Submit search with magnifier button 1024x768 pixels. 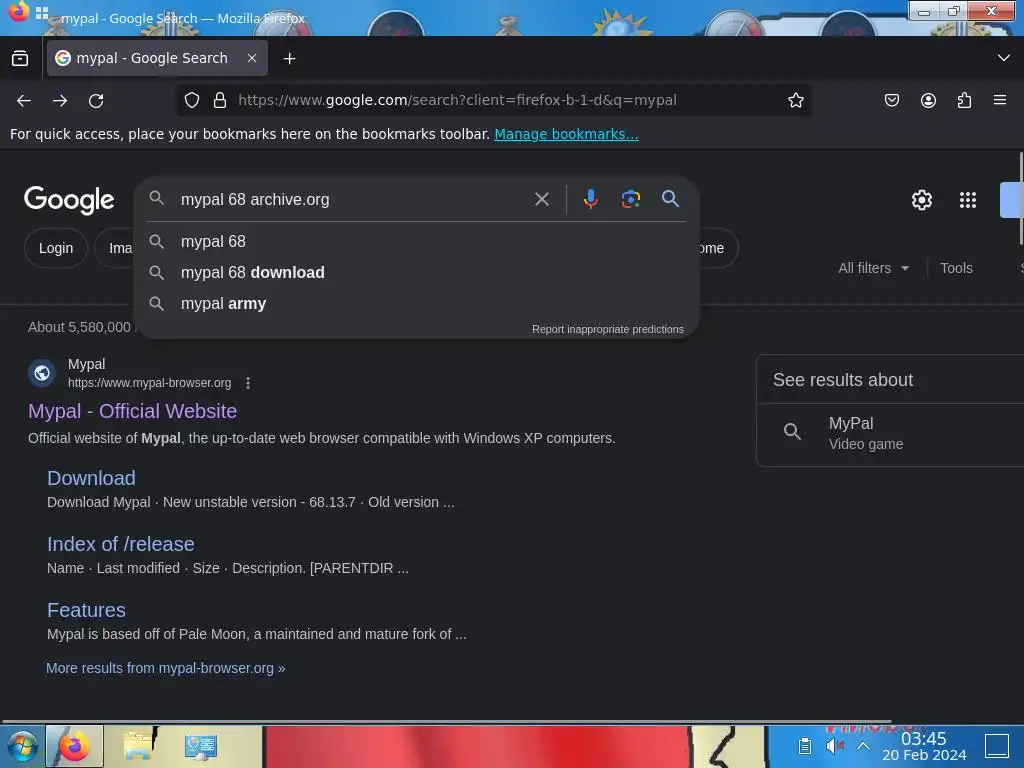670,199
